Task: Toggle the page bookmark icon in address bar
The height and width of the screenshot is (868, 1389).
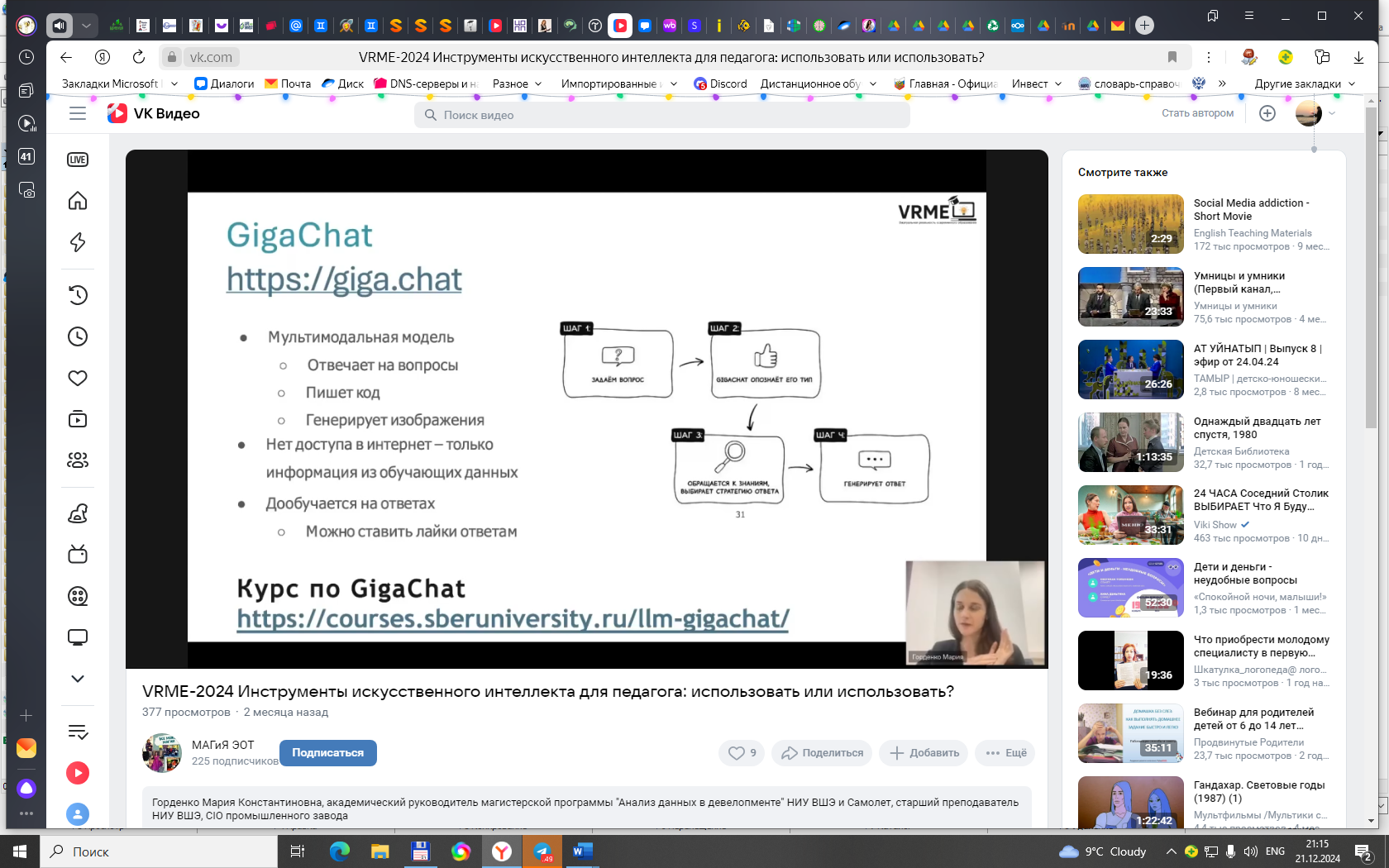Action: 1172,57
